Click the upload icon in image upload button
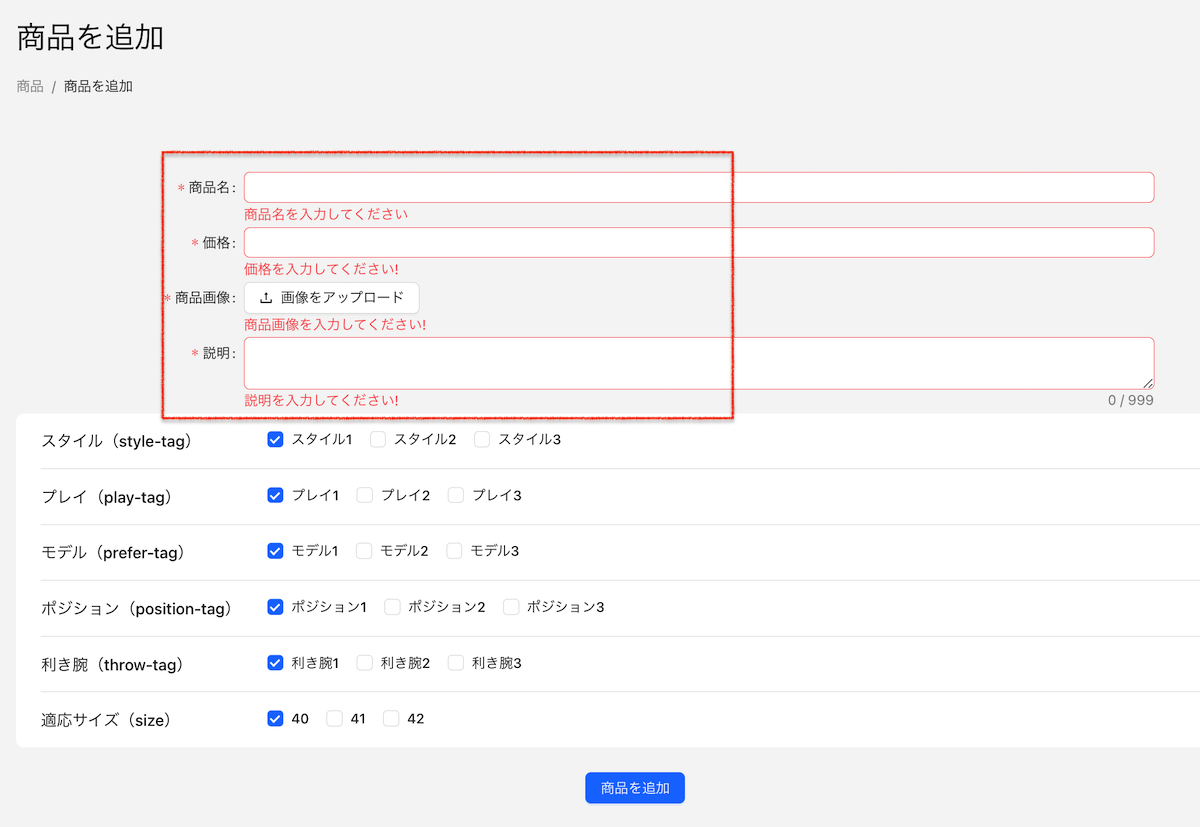This screenshot has height=827, width=1200. click(266, 298)
